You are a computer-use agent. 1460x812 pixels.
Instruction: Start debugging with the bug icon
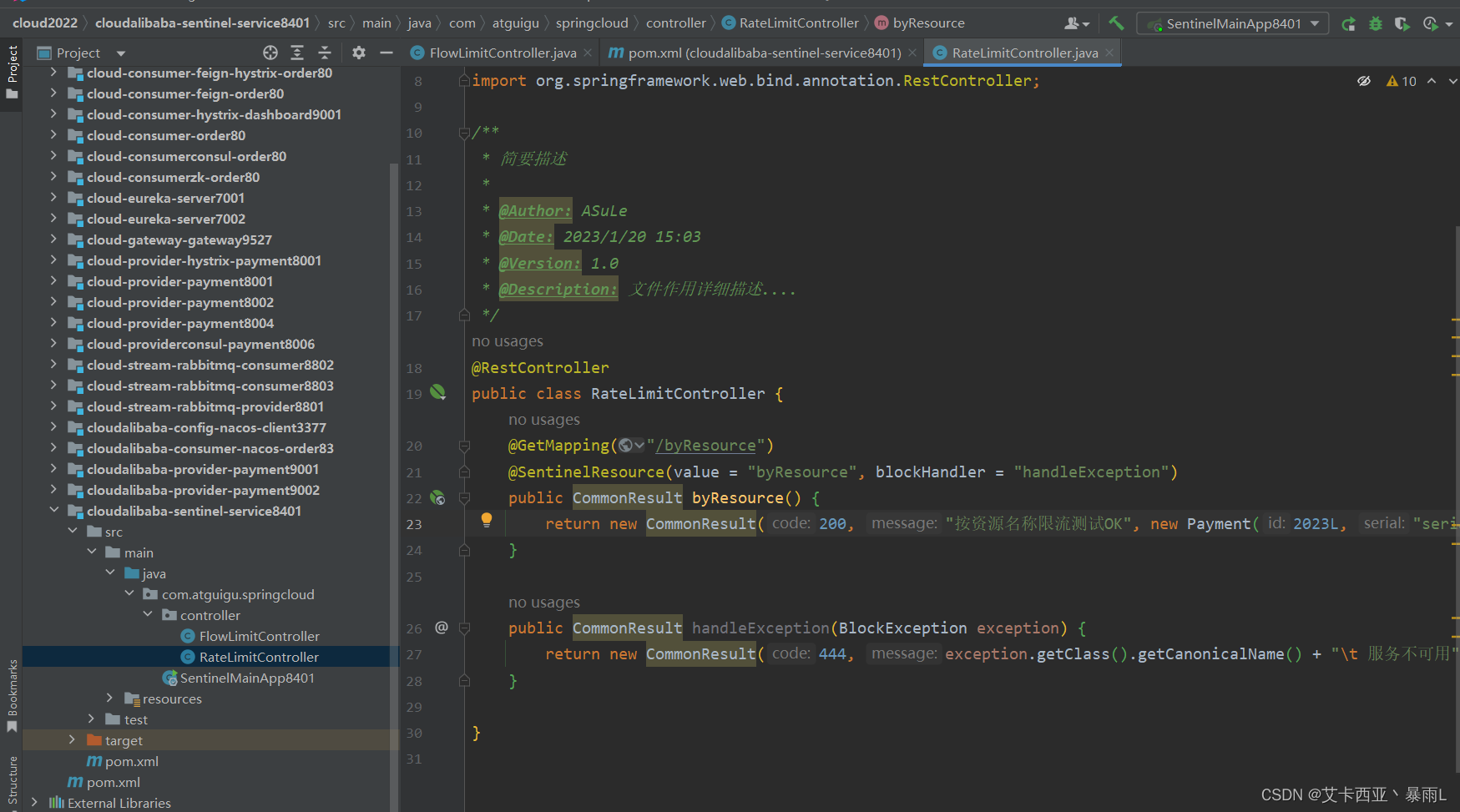[1376, 23]
